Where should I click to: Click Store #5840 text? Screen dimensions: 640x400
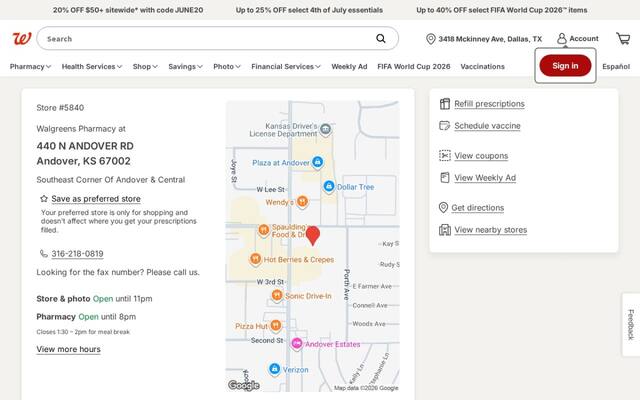60,108
